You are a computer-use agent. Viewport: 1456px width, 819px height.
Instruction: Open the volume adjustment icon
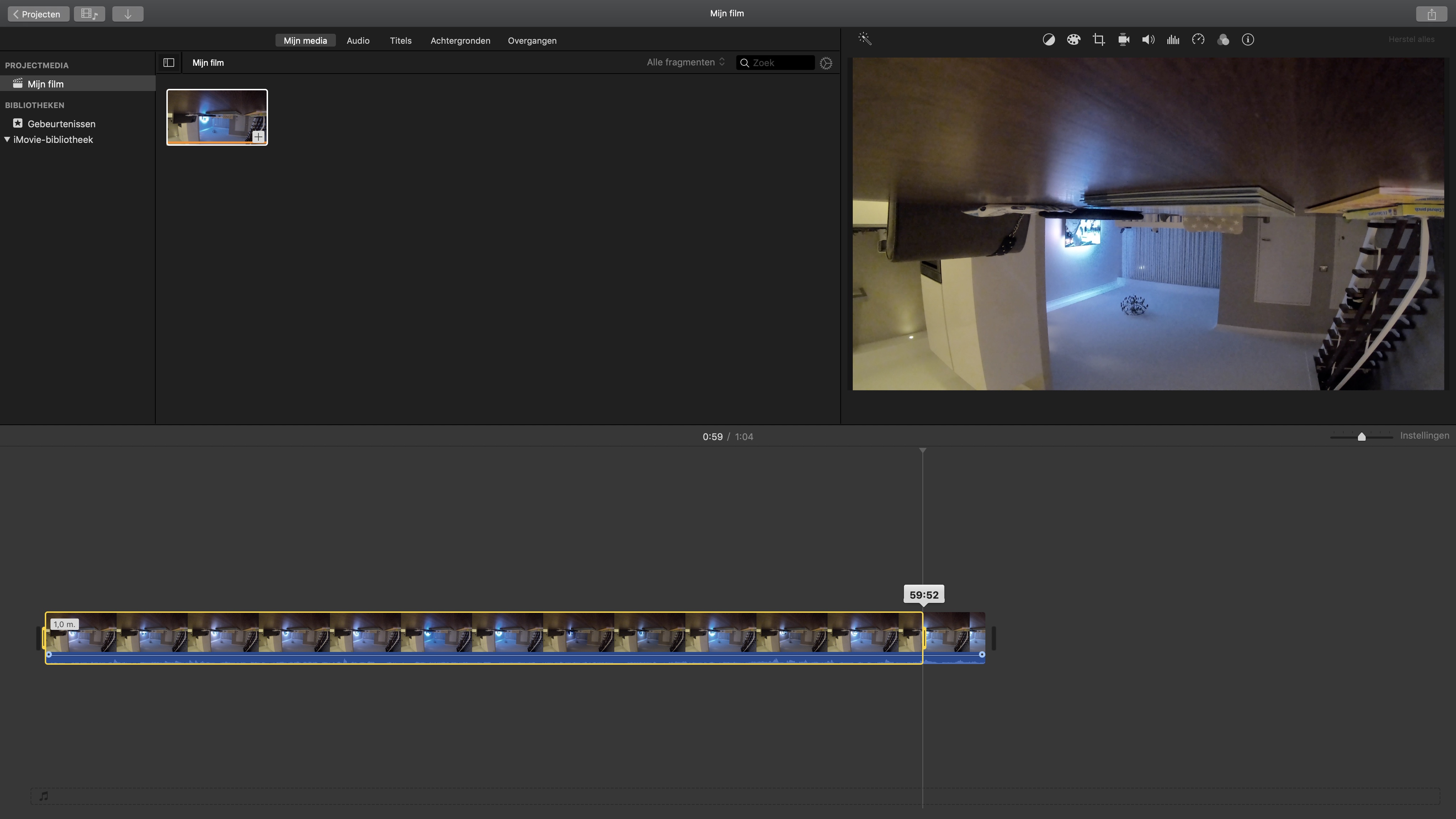coord(1148,39)
